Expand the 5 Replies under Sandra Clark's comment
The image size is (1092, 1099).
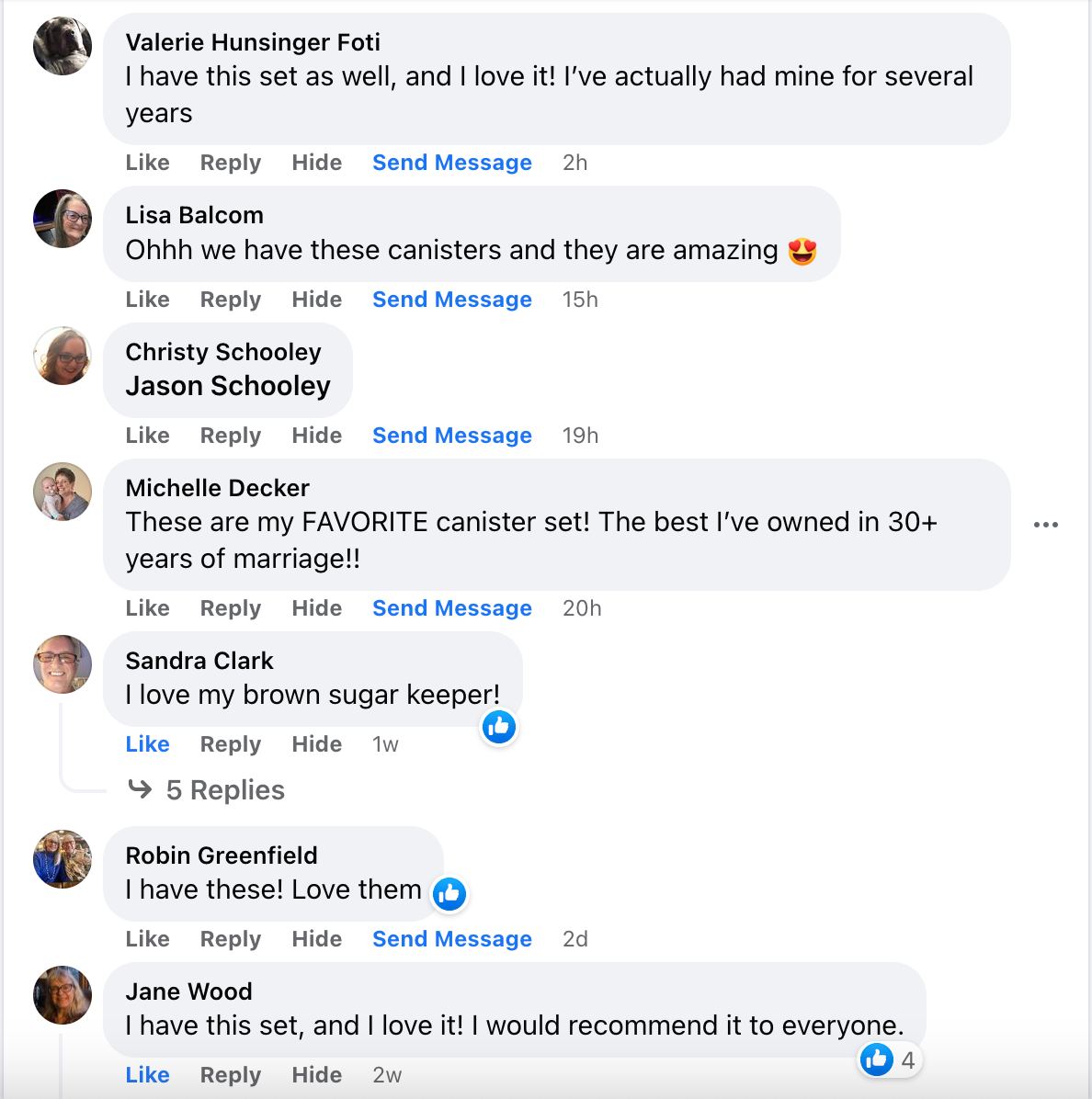225,790
